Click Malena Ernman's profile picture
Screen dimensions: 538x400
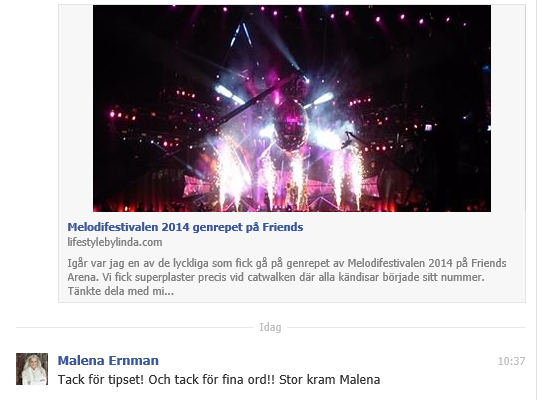coord(32,369)
